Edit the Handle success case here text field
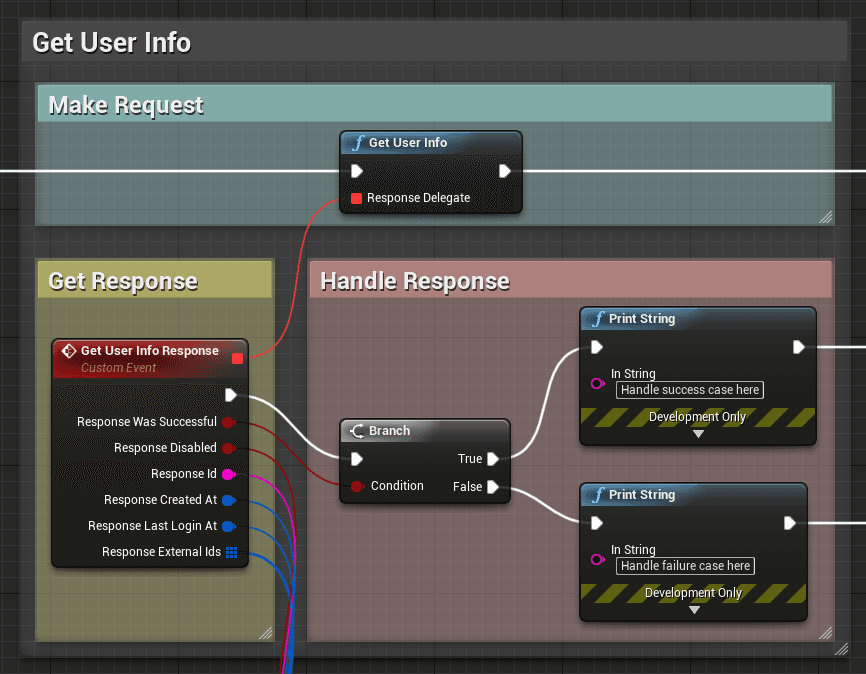This screenshot has height=674, width=866. [689, 390]
